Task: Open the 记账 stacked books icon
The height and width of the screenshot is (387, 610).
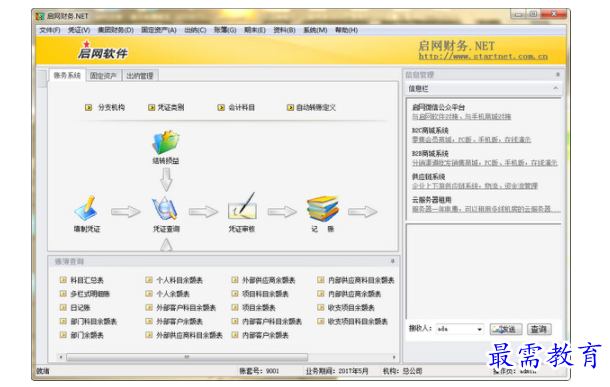Action: (323, 208)
